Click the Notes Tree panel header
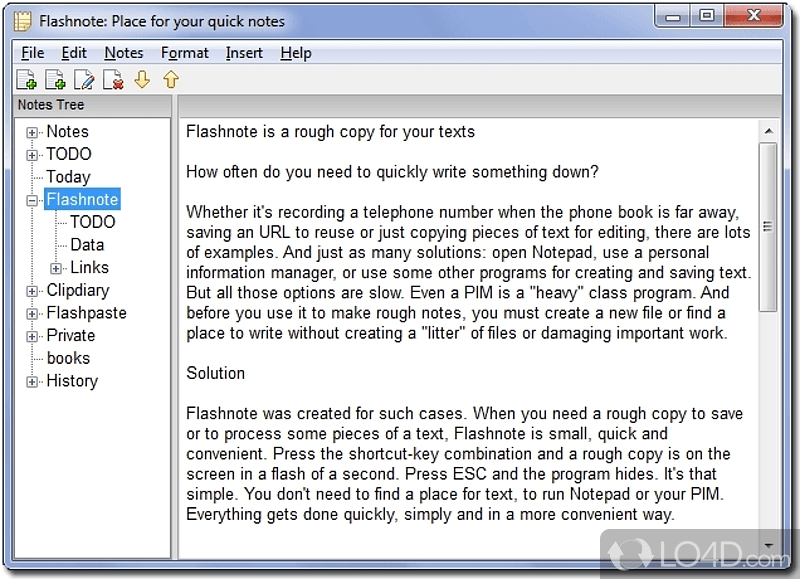 click(x=92, y=105)
